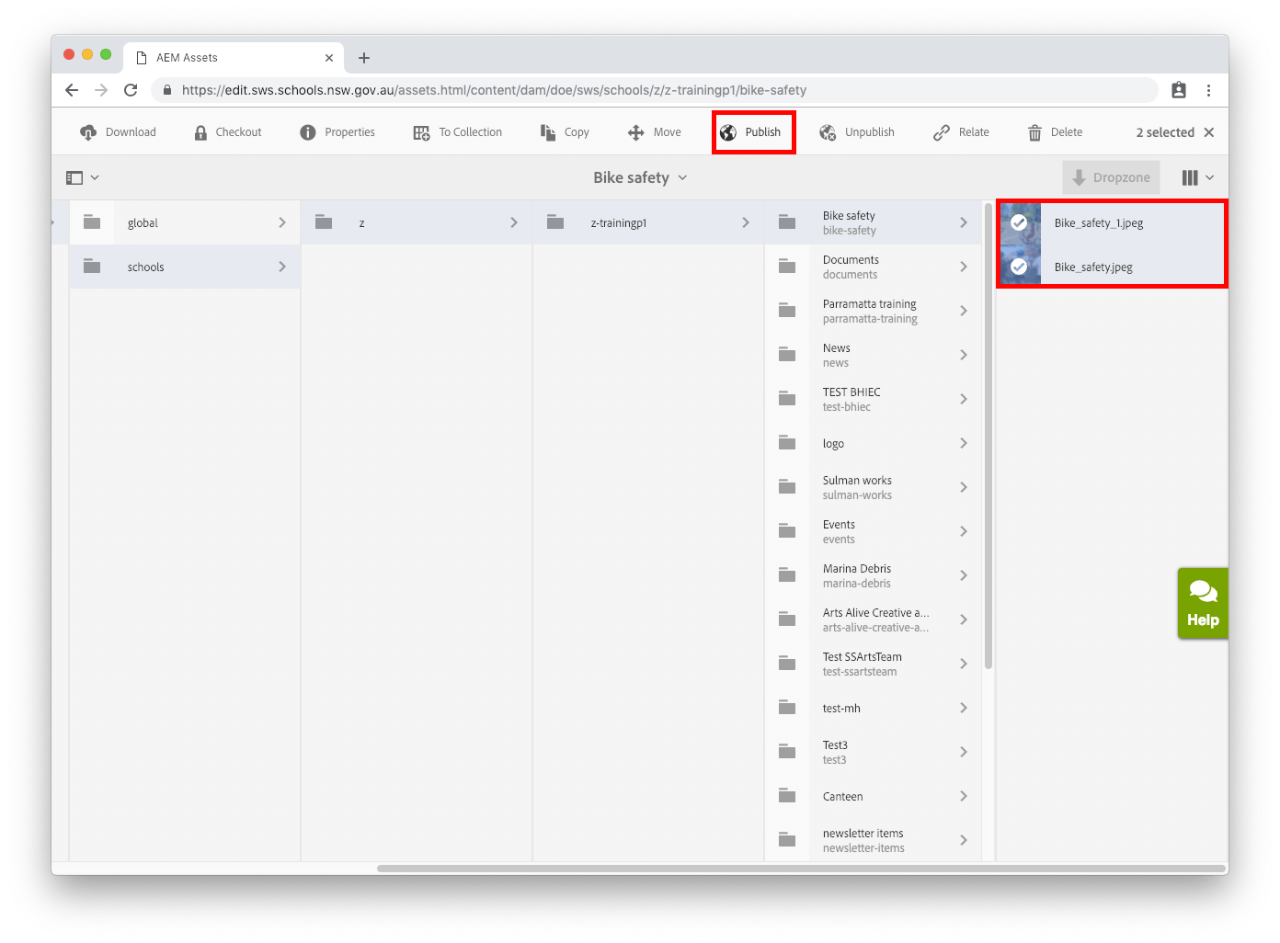The height and width of the screenshot is (943, 1280).
Task: Click the Relate link icon
Action: pos(941,132)
